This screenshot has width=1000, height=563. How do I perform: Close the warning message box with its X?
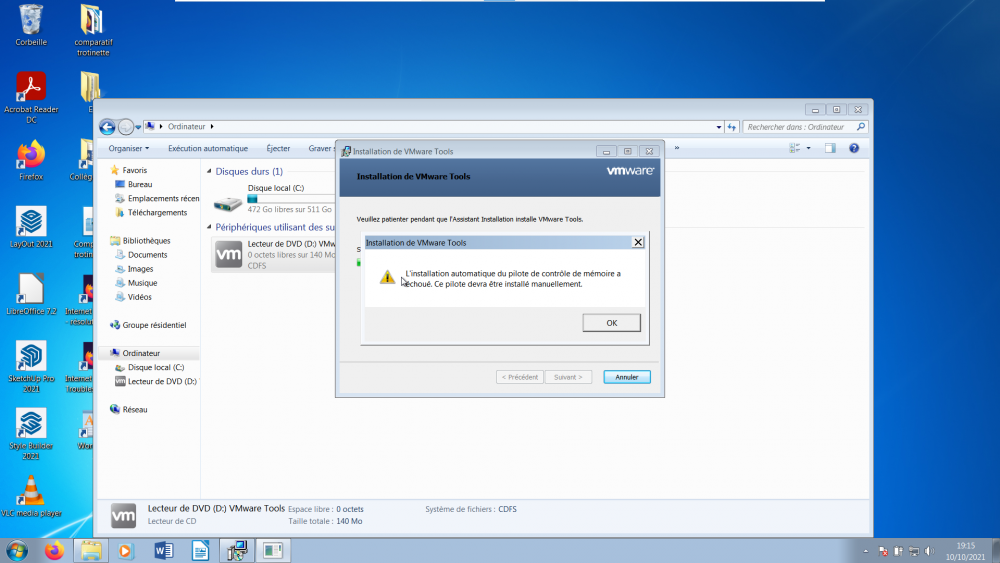(638, 242)
